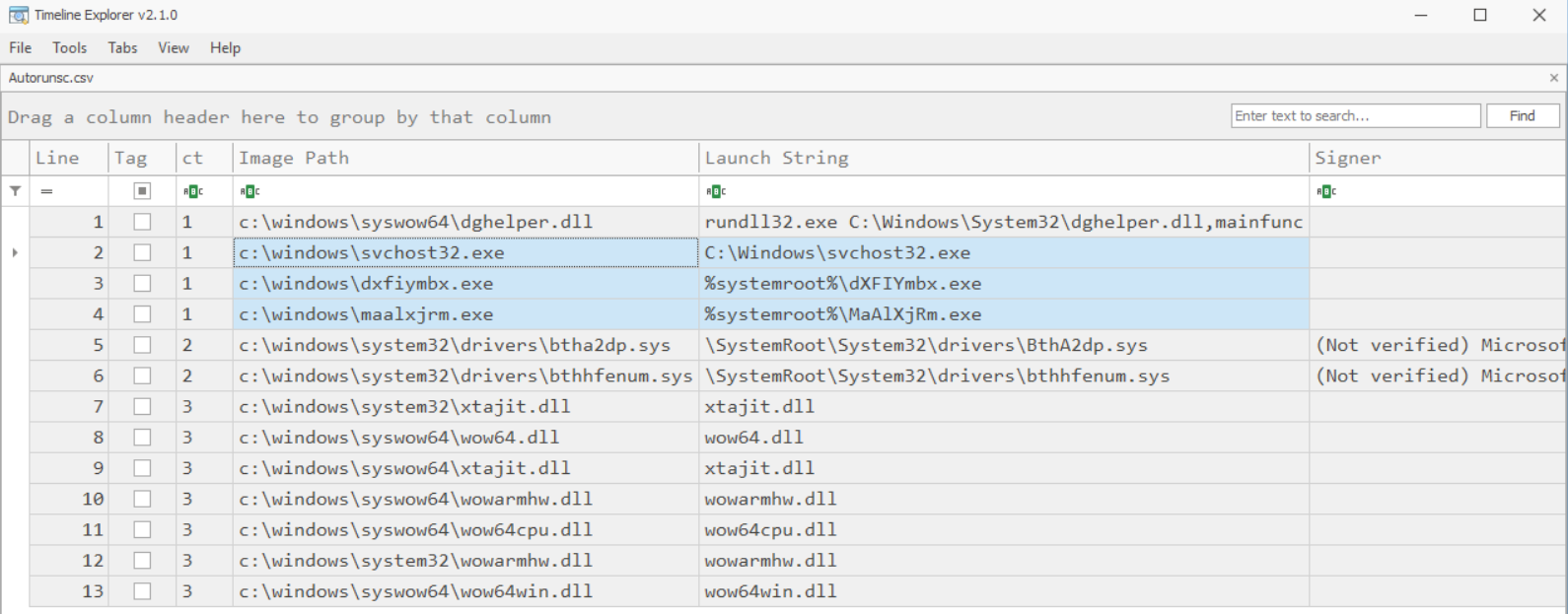
Task: Click the row indicator arrow beside line 2
Action: pyautogui.click(x=15, y=252)
